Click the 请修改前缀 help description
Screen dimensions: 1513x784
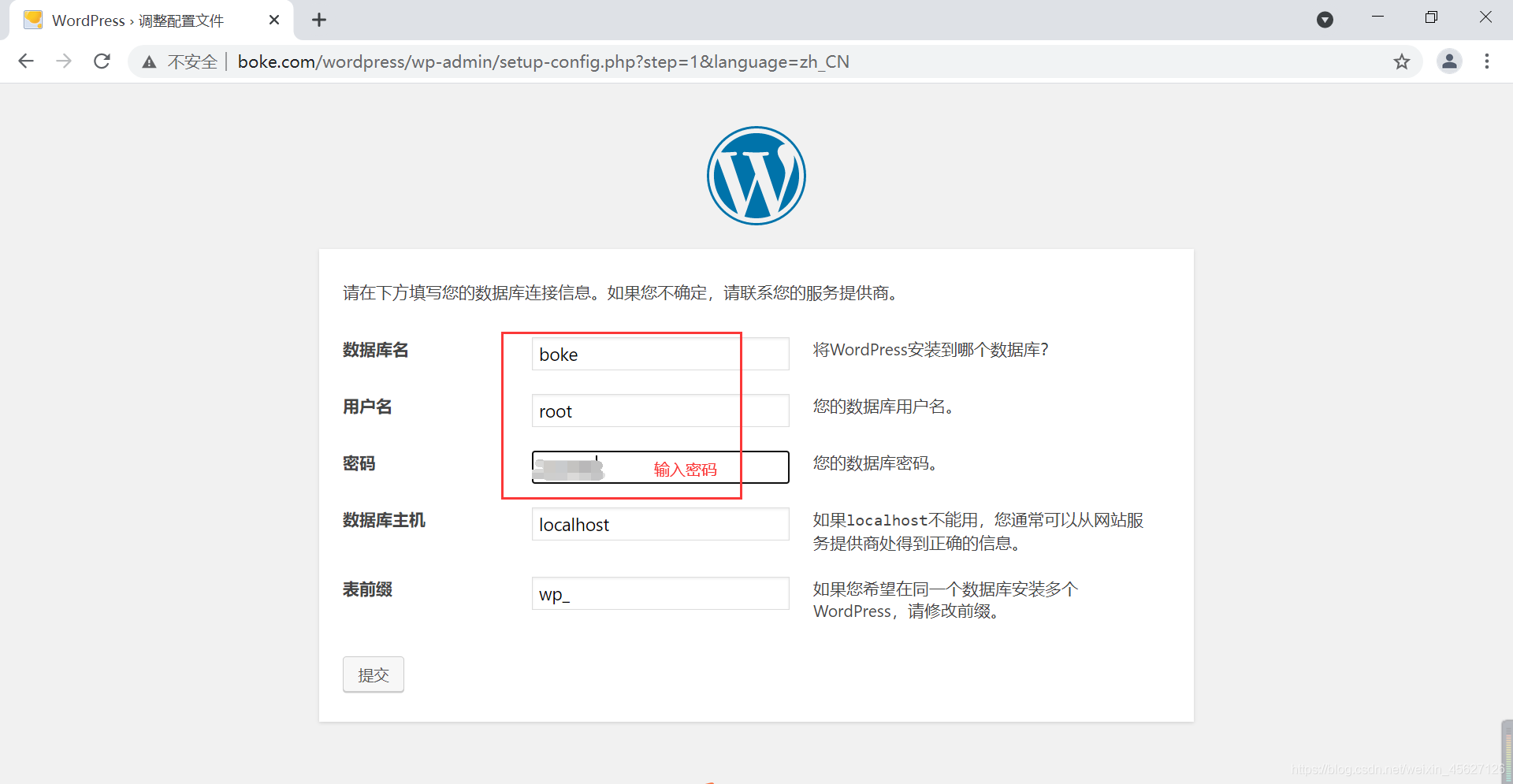(946, 600)
